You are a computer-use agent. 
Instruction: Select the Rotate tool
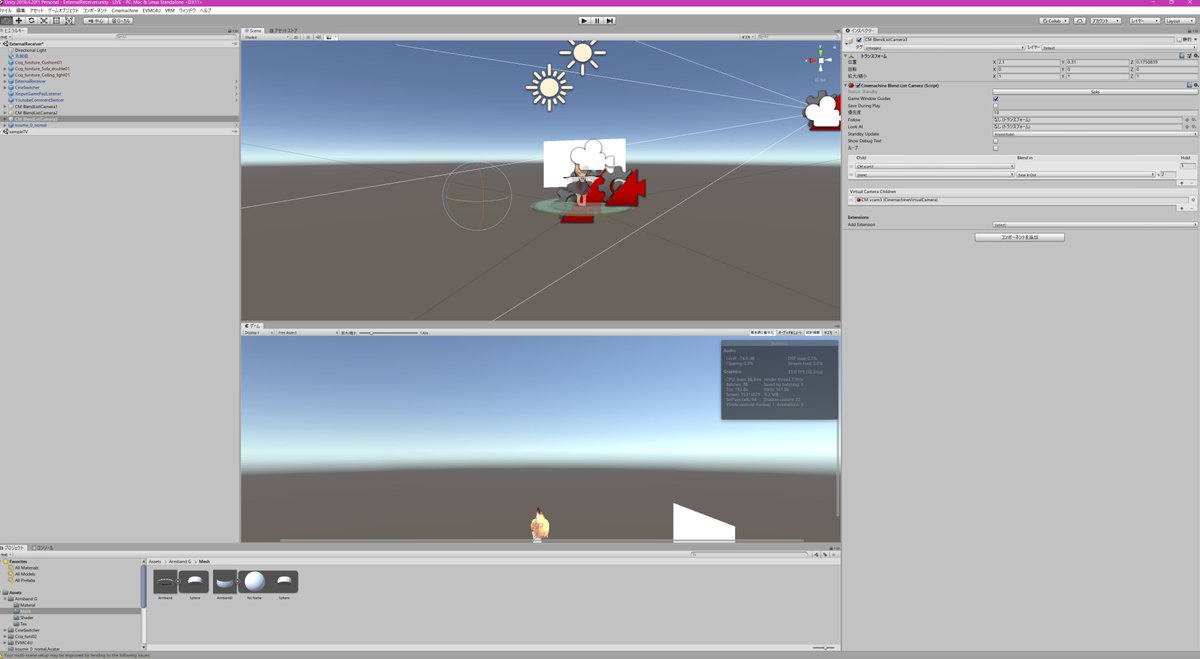31,20
